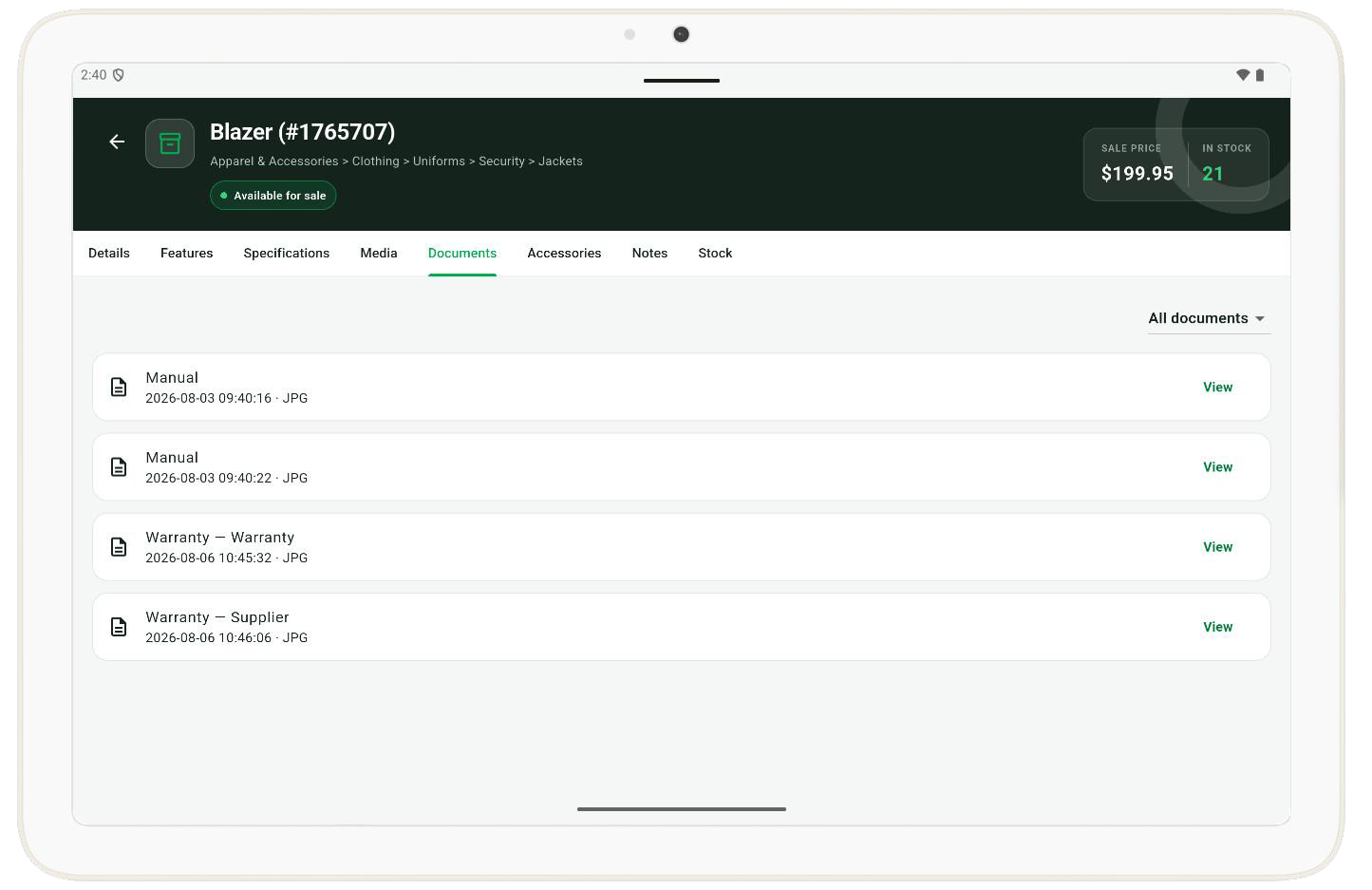Switch to the Details tab
This screenshot has height=890, width=1372.
tap(109, 253)
